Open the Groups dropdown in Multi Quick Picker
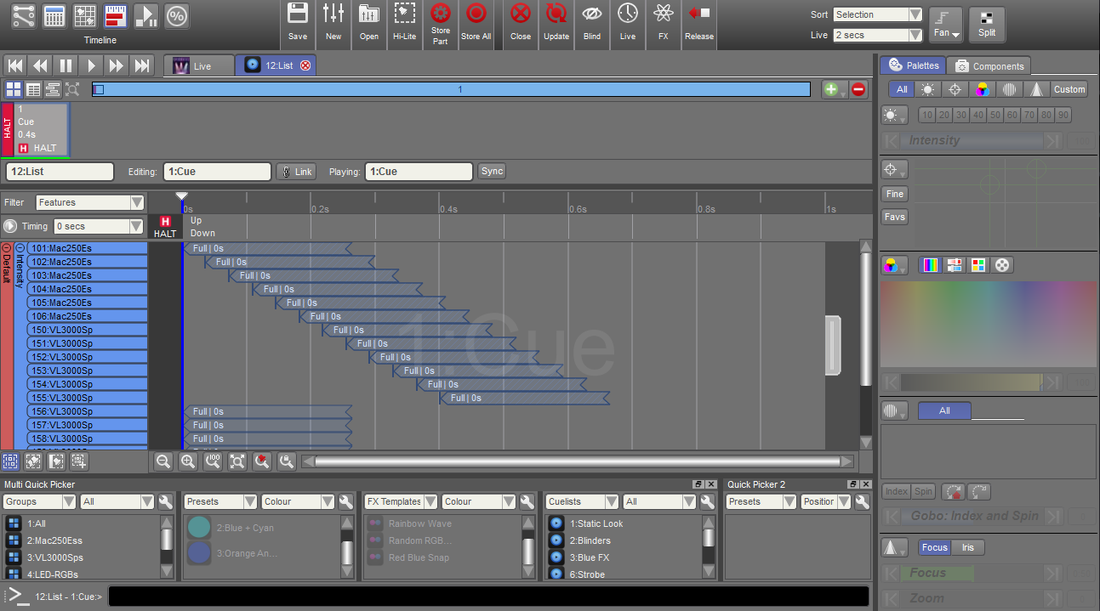This screenshot has height=611, width=1100. point(39,502)
